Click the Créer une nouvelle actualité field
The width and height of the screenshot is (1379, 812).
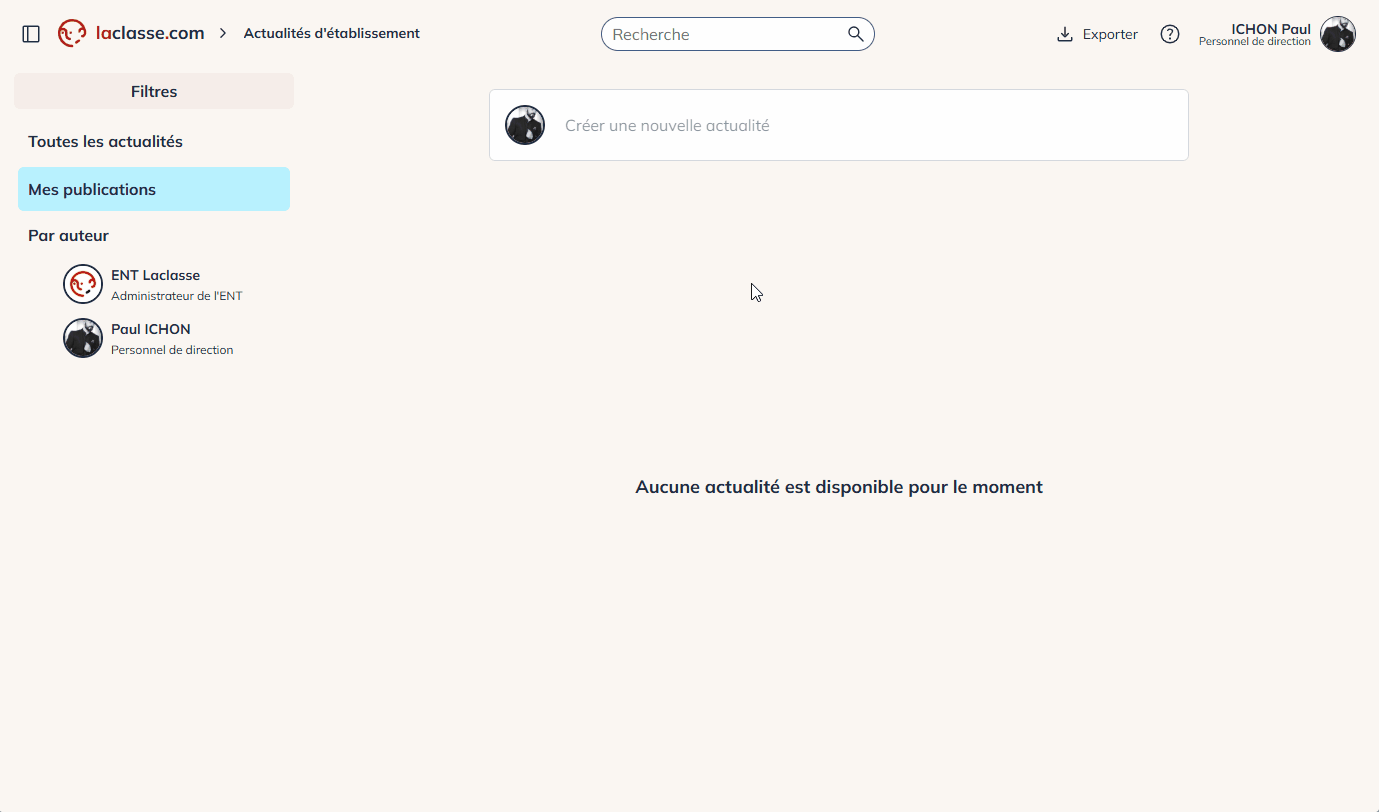860,126
